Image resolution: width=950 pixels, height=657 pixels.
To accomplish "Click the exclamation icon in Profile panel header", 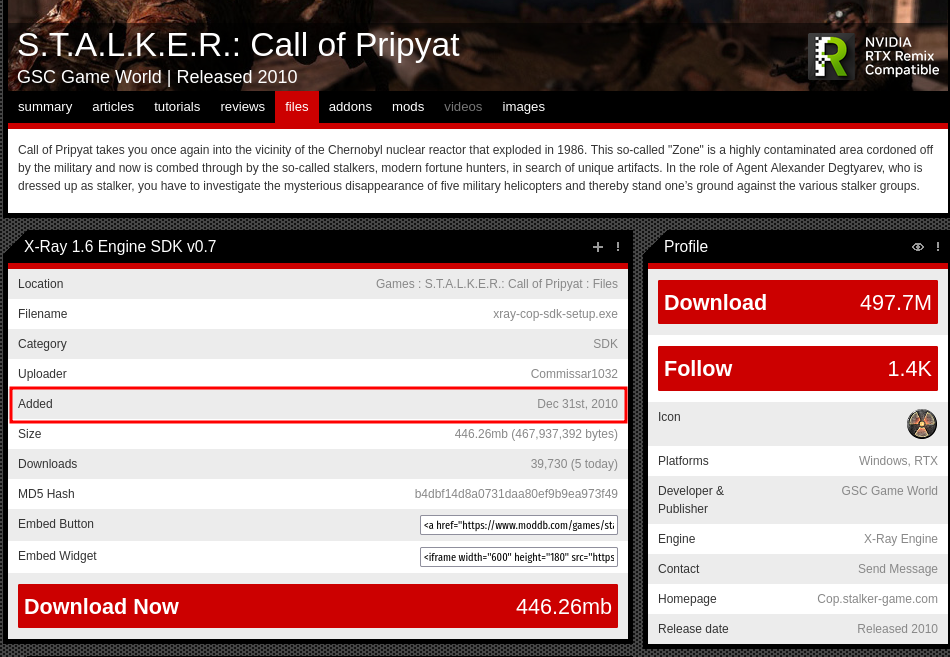I will 937,247.
